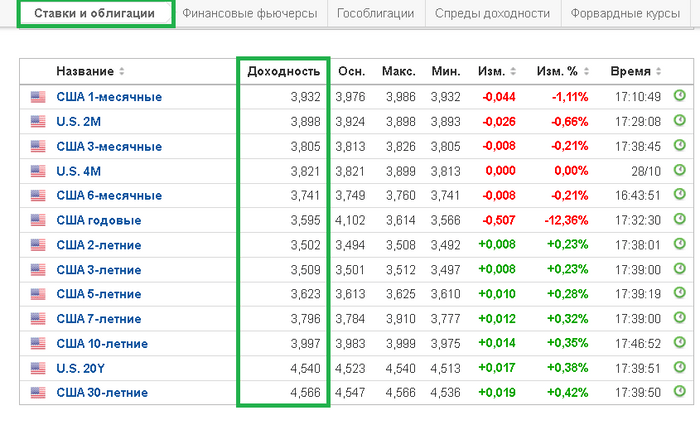Sort the table by Изм. % column
700x430 pixels.
(x=563, y=72)
